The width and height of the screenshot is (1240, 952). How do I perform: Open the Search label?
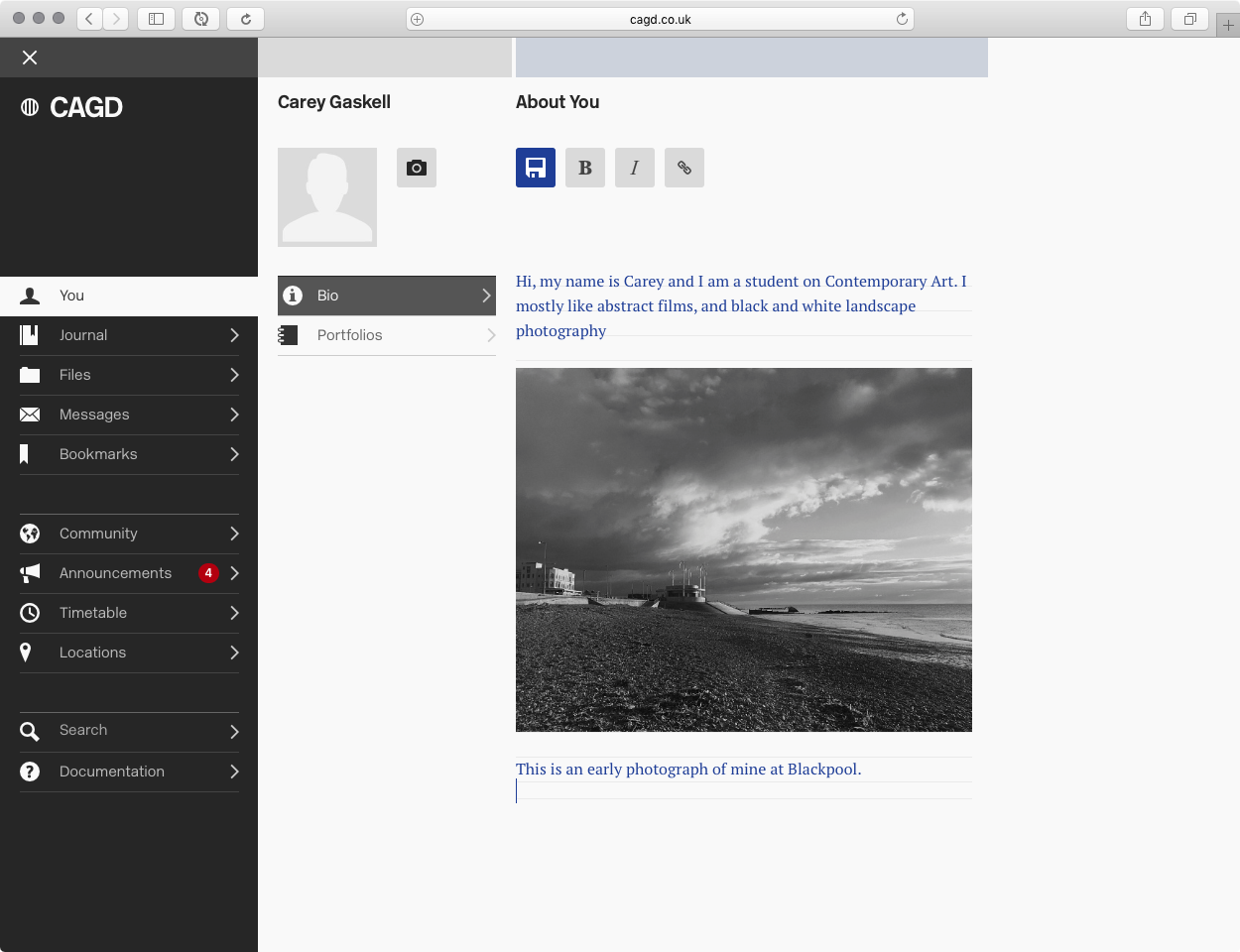tap(83, 730)
